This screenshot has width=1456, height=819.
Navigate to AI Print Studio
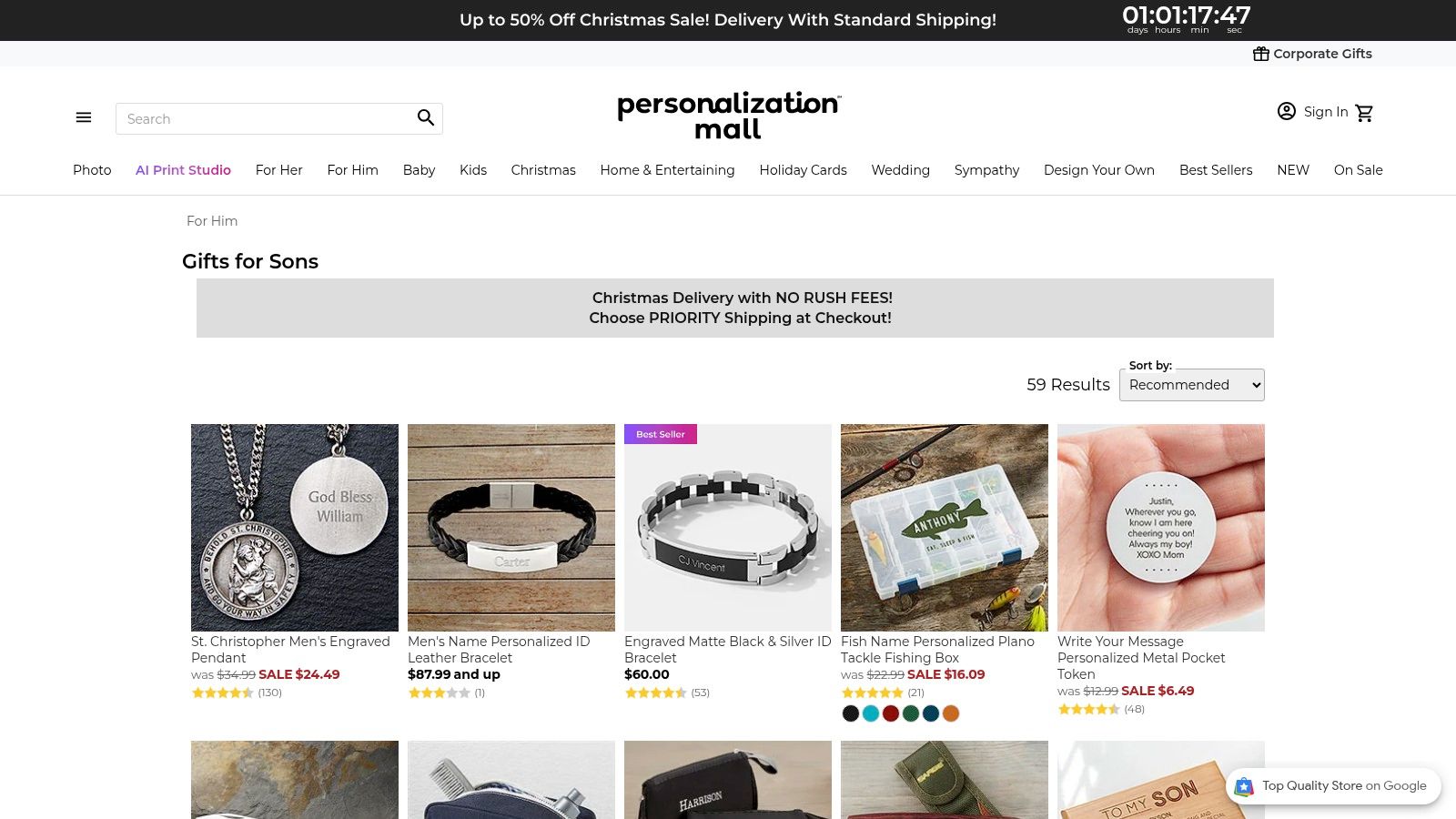(183, 170)
